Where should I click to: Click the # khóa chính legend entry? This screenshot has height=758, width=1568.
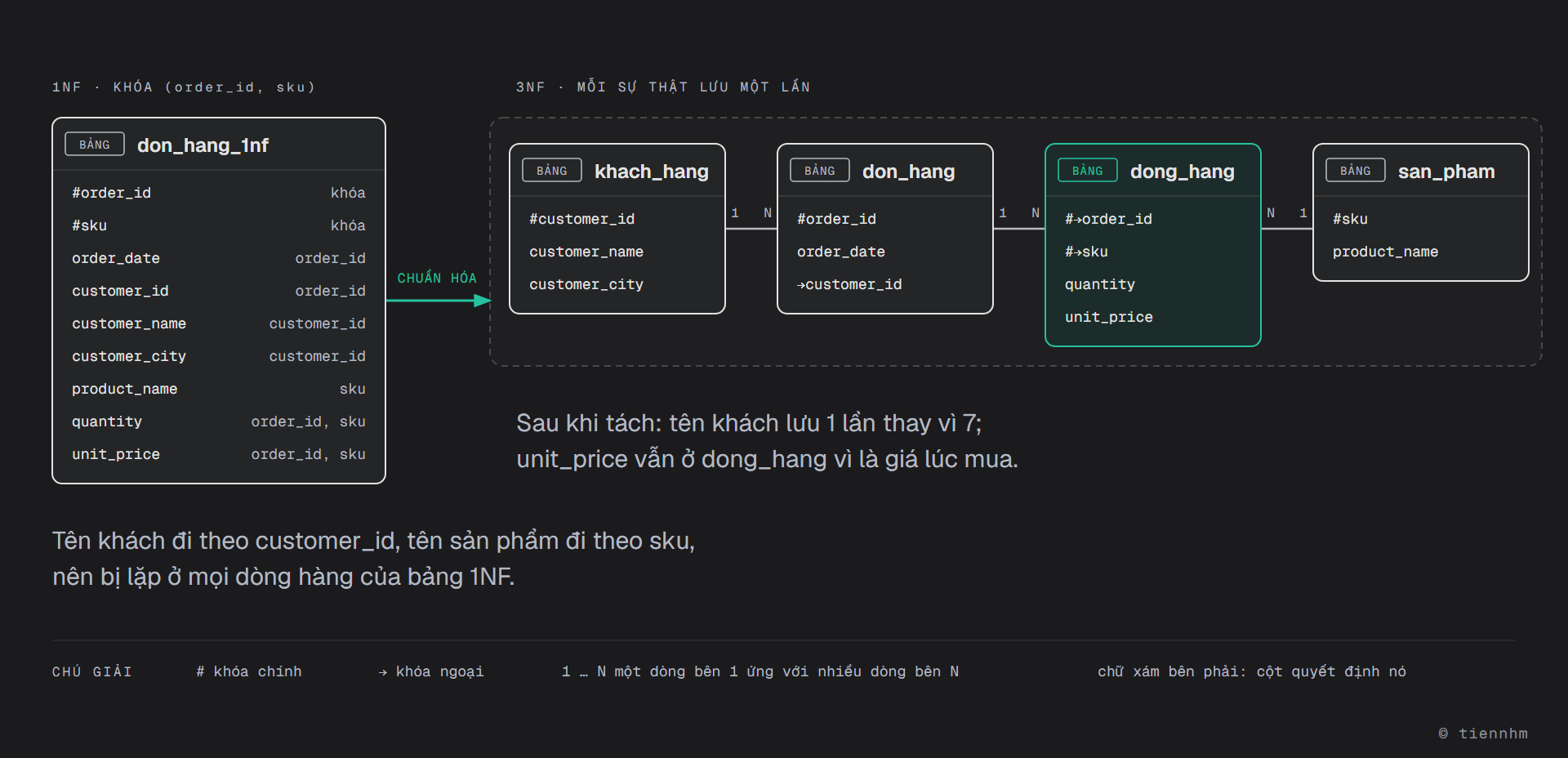[x=249, y=671]
